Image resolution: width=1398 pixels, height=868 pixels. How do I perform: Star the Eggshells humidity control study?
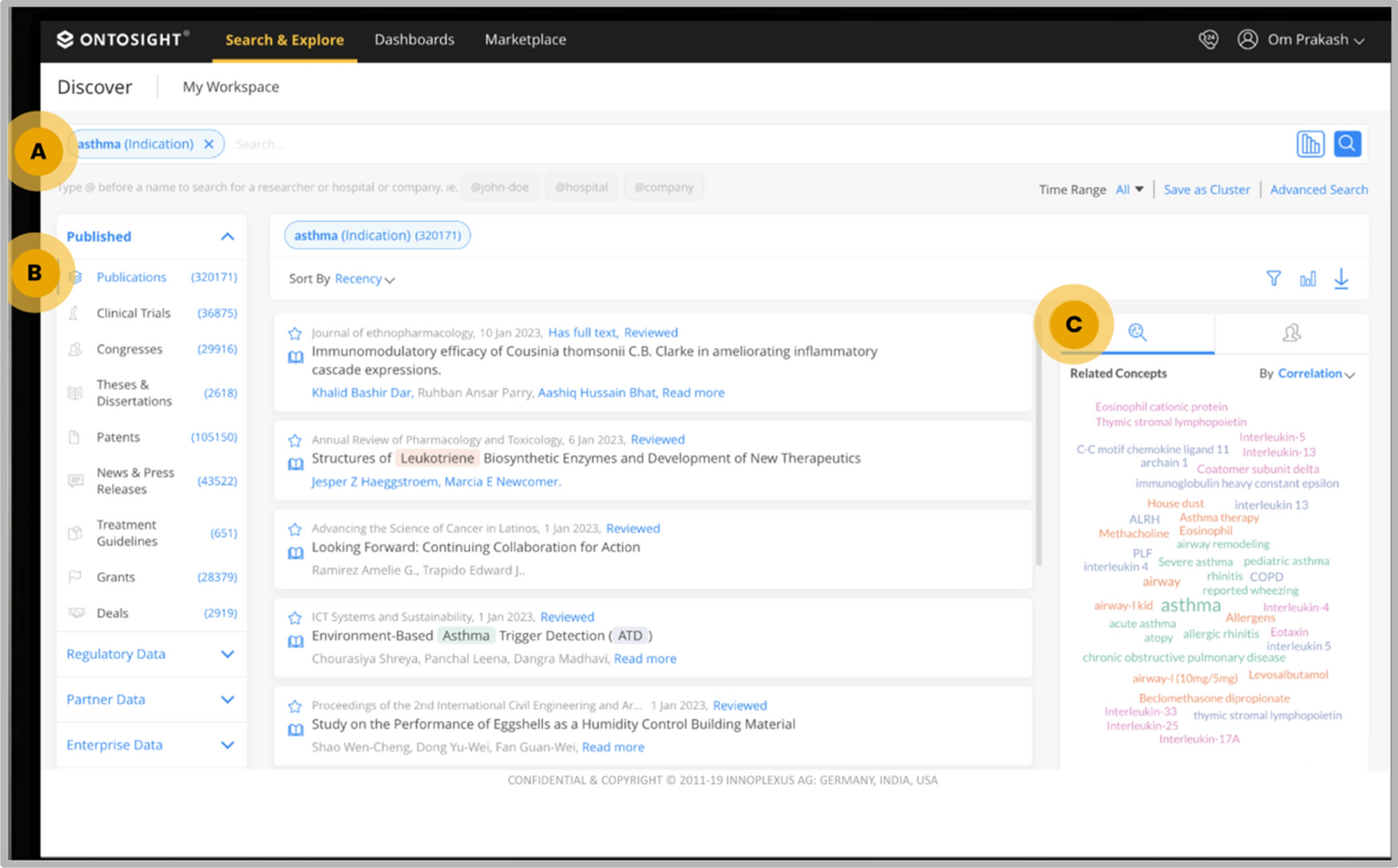295,707
